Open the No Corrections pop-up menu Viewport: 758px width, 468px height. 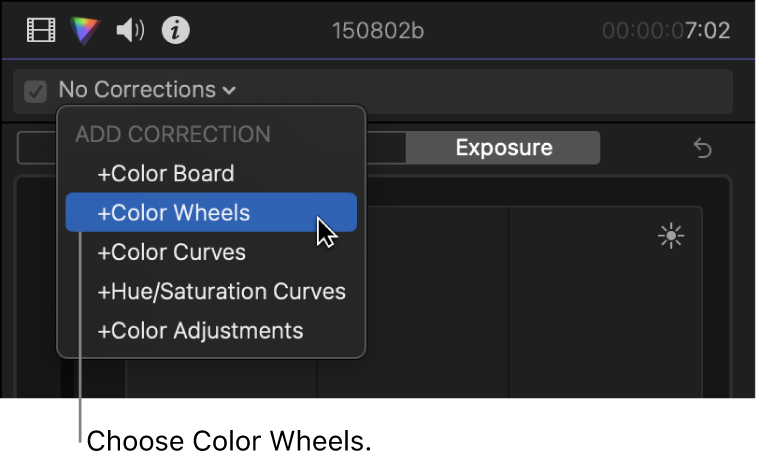[137, 90]
